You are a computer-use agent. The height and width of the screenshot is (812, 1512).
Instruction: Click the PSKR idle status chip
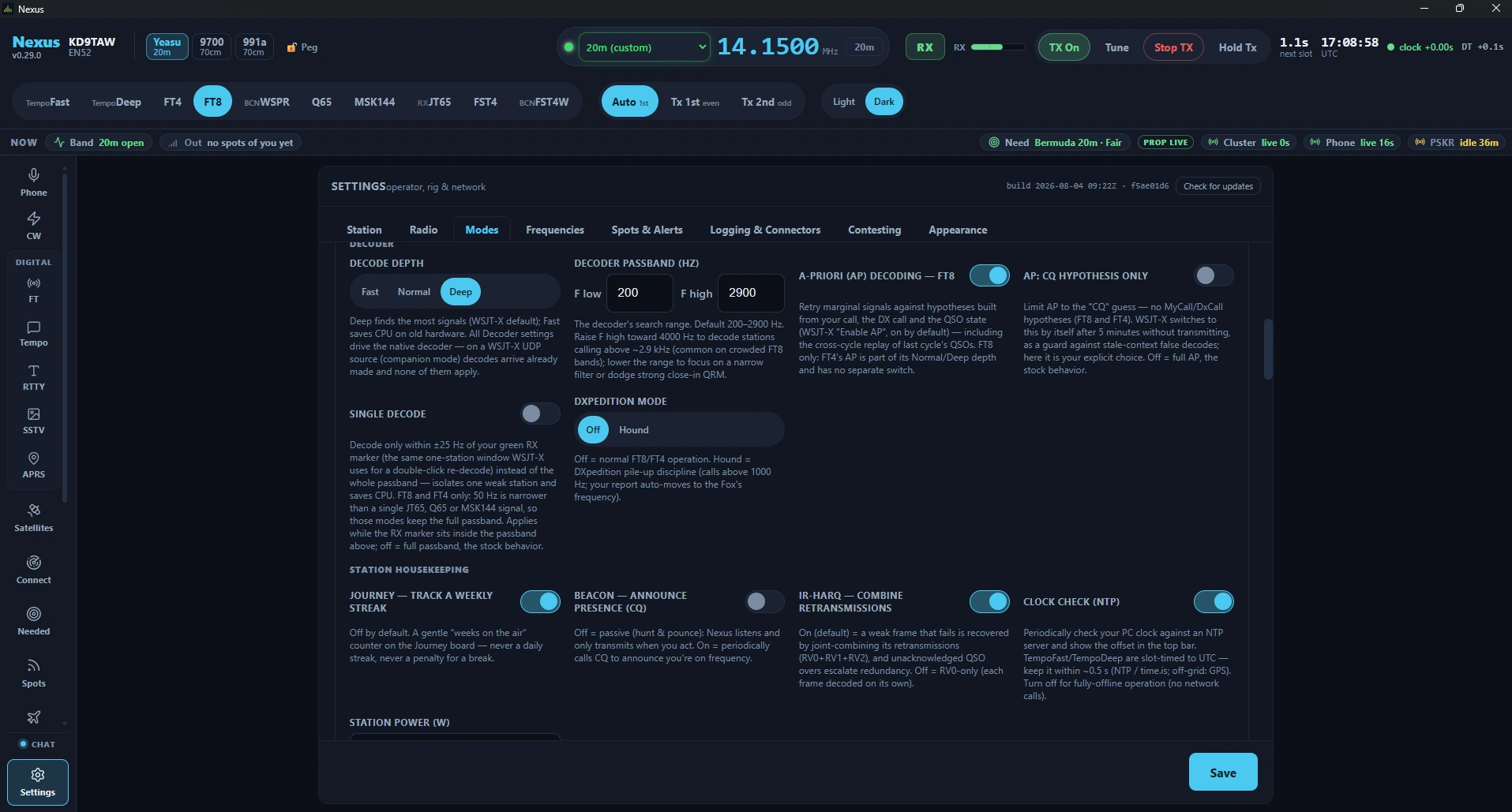click(1456, 143)
